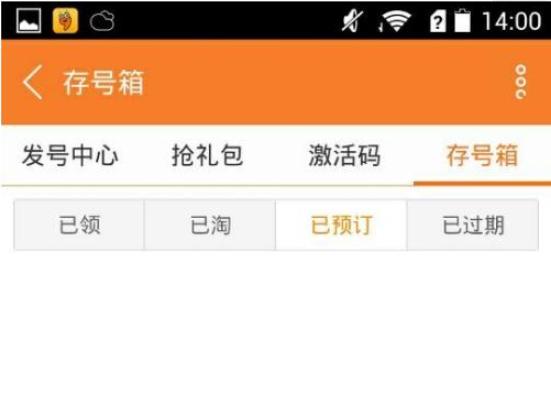
Task: Tap the battery status icon
Action: point(462,20)
